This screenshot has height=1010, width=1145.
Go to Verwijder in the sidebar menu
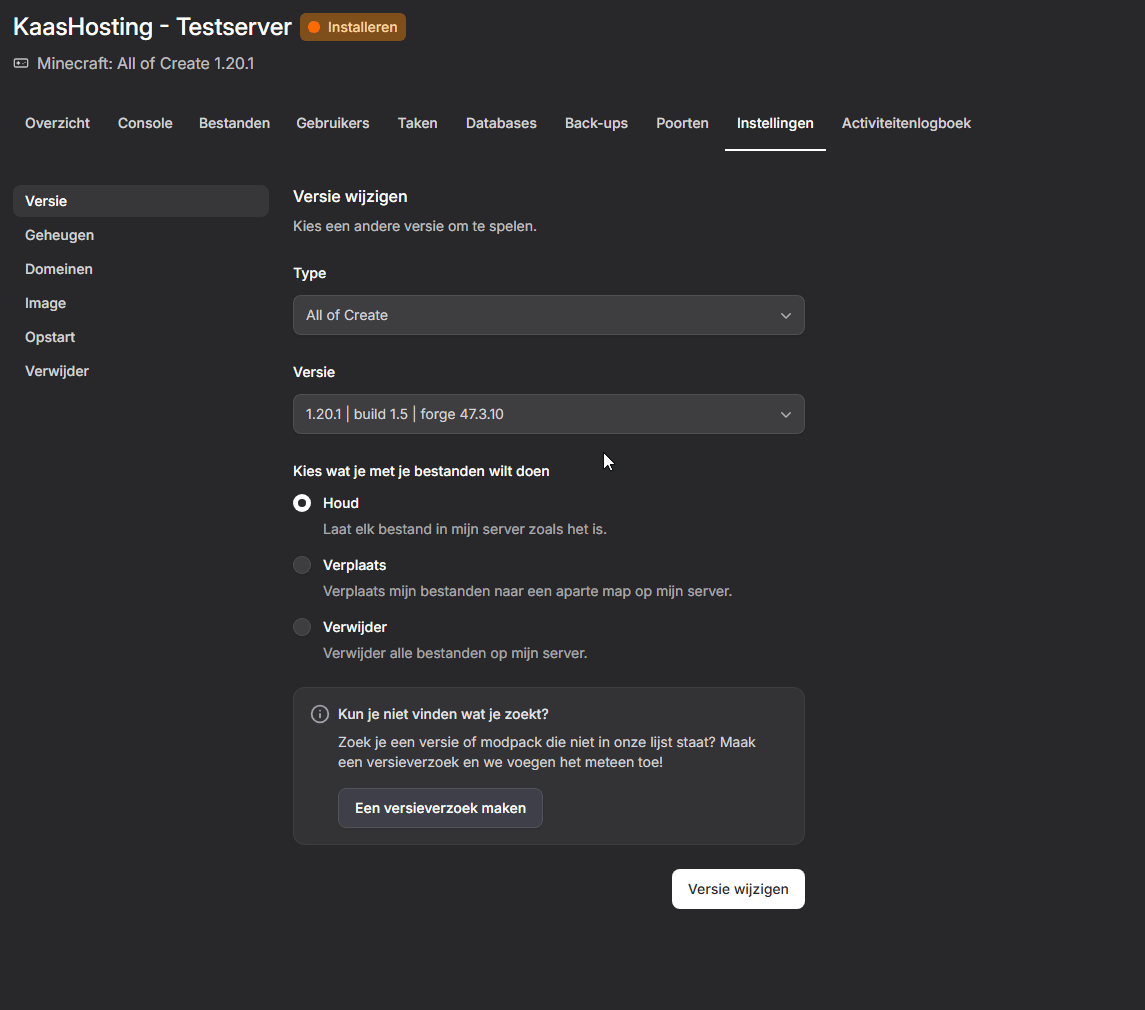57,371
